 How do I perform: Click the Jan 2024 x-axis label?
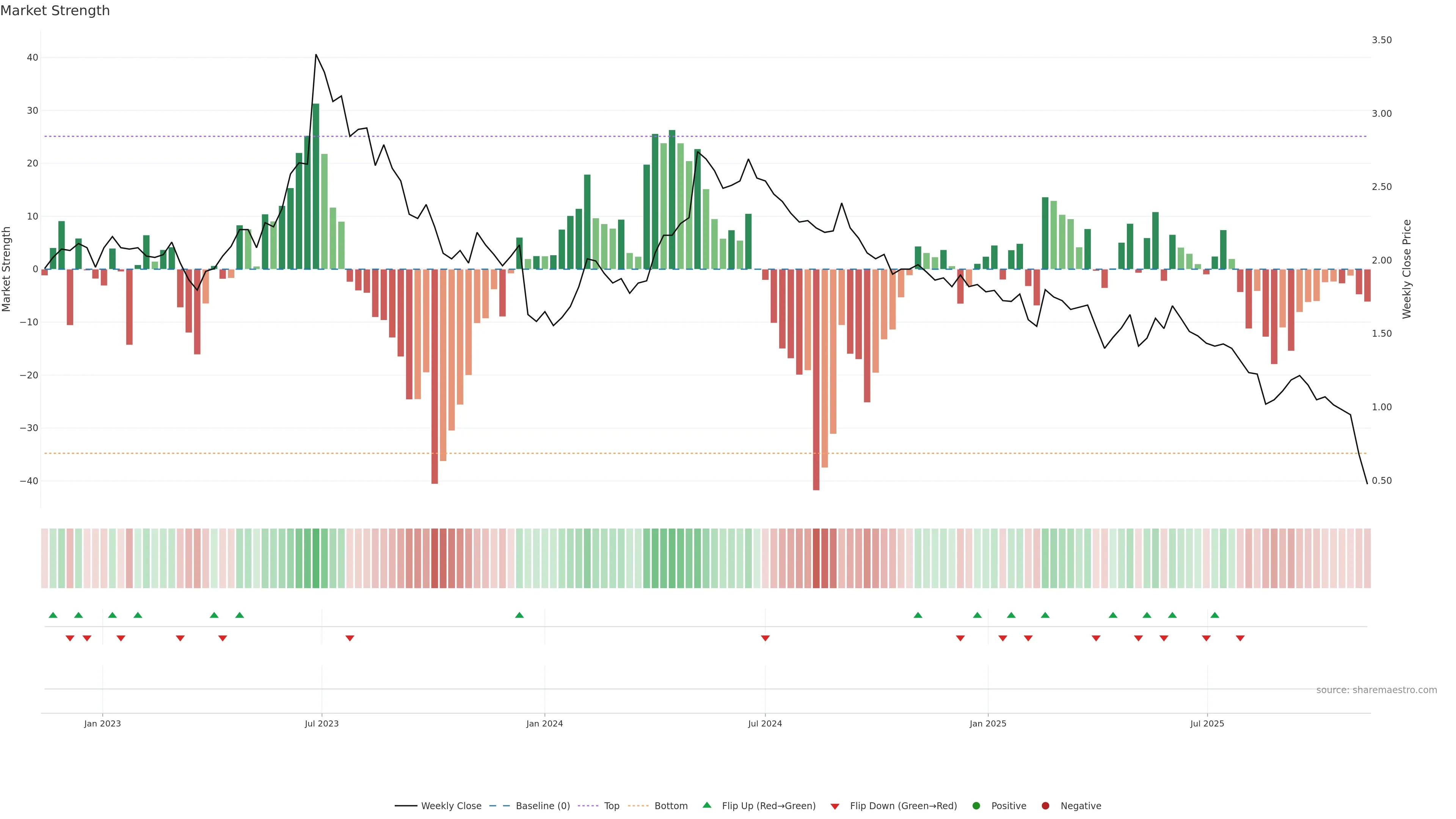(x=544, y=723)
